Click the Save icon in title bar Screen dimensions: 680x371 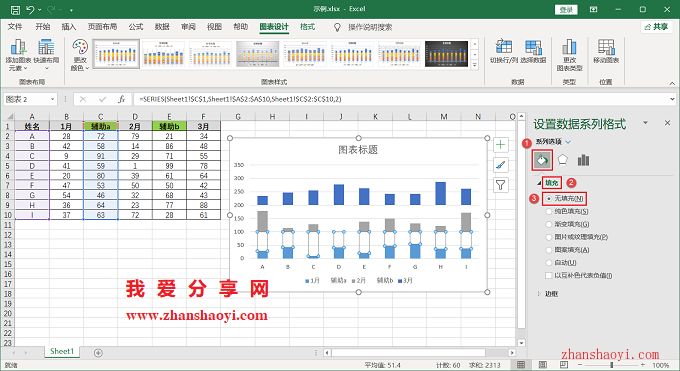tap(15, 10)
